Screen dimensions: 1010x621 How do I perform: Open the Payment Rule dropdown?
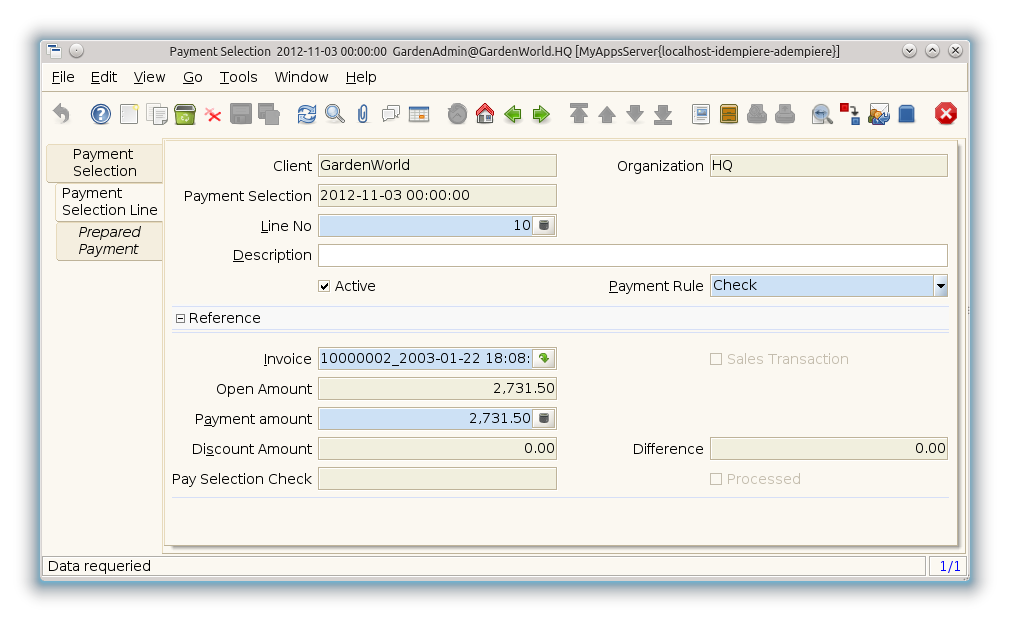(940, 286)
